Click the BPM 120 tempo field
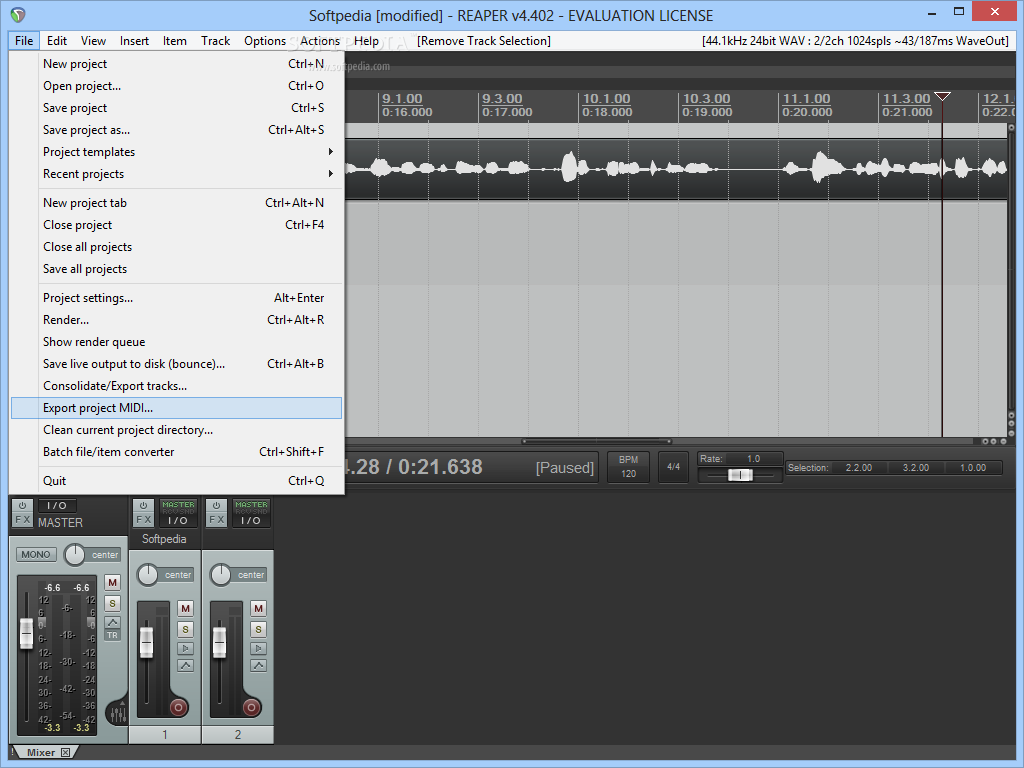 click(x=628, y=467)
